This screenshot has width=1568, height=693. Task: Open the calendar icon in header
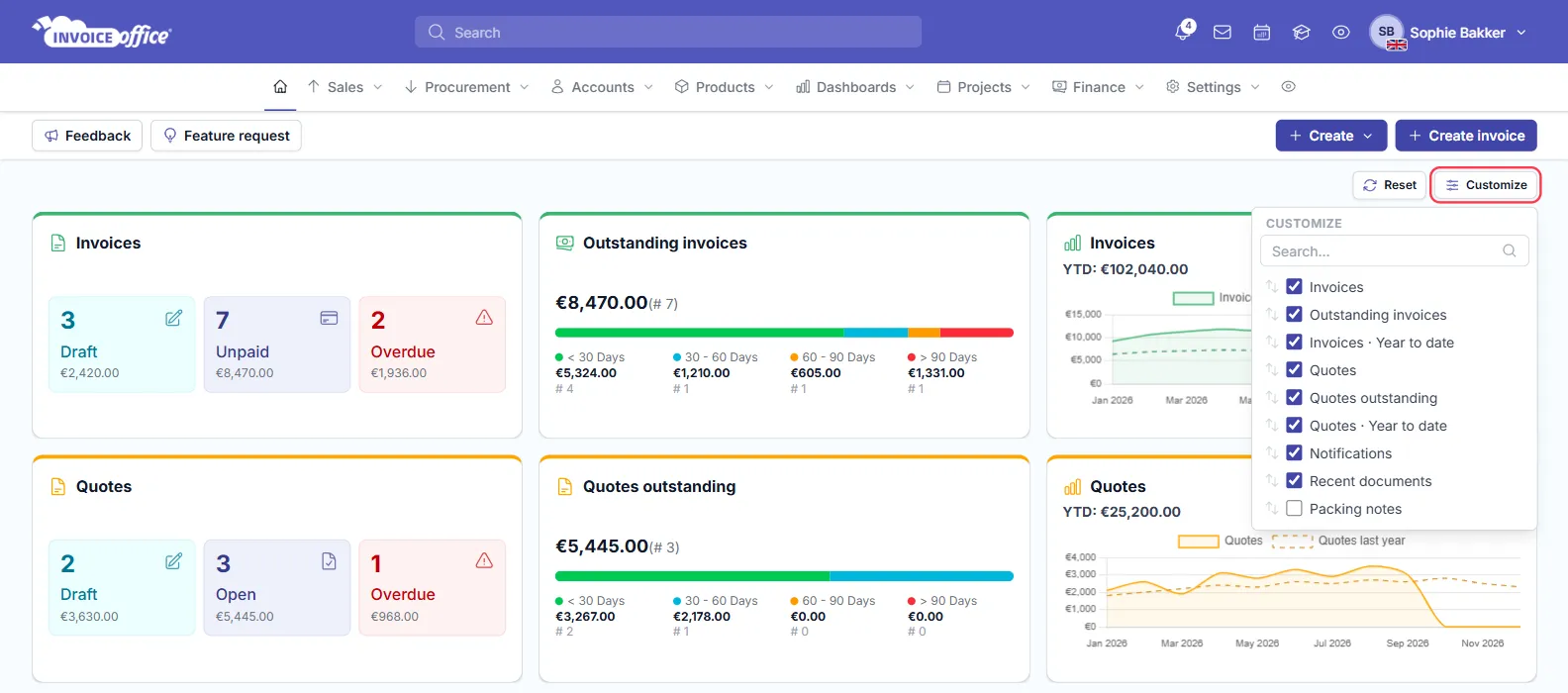(x=1262, y=33)
